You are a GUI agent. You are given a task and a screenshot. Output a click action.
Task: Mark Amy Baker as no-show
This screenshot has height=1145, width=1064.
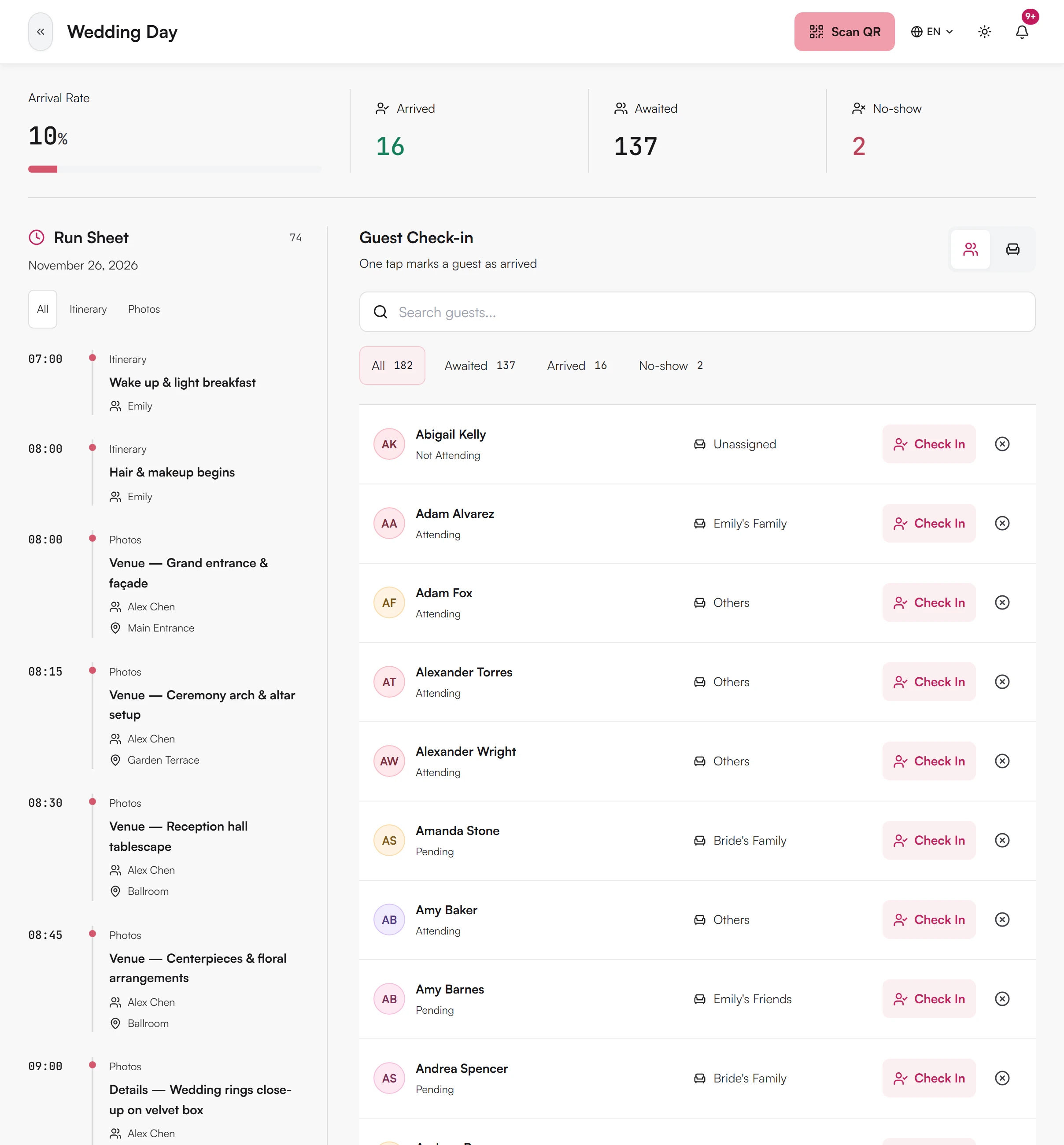pos(1002,920)
